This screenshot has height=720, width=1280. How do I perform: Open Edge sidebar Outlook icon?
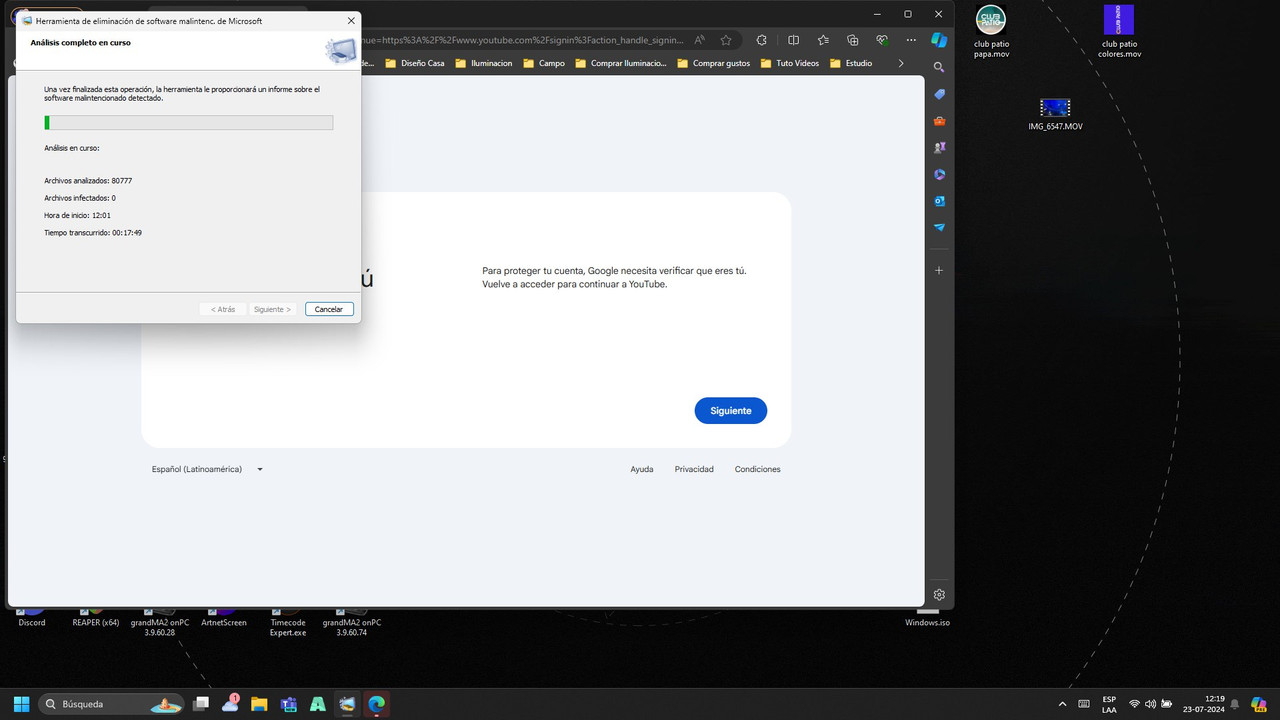pyautogui.click(x=939, y=201)
